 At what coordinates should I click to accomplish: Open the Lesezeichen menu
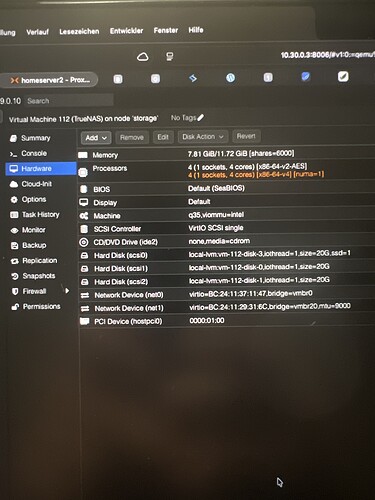click(79, 31)
